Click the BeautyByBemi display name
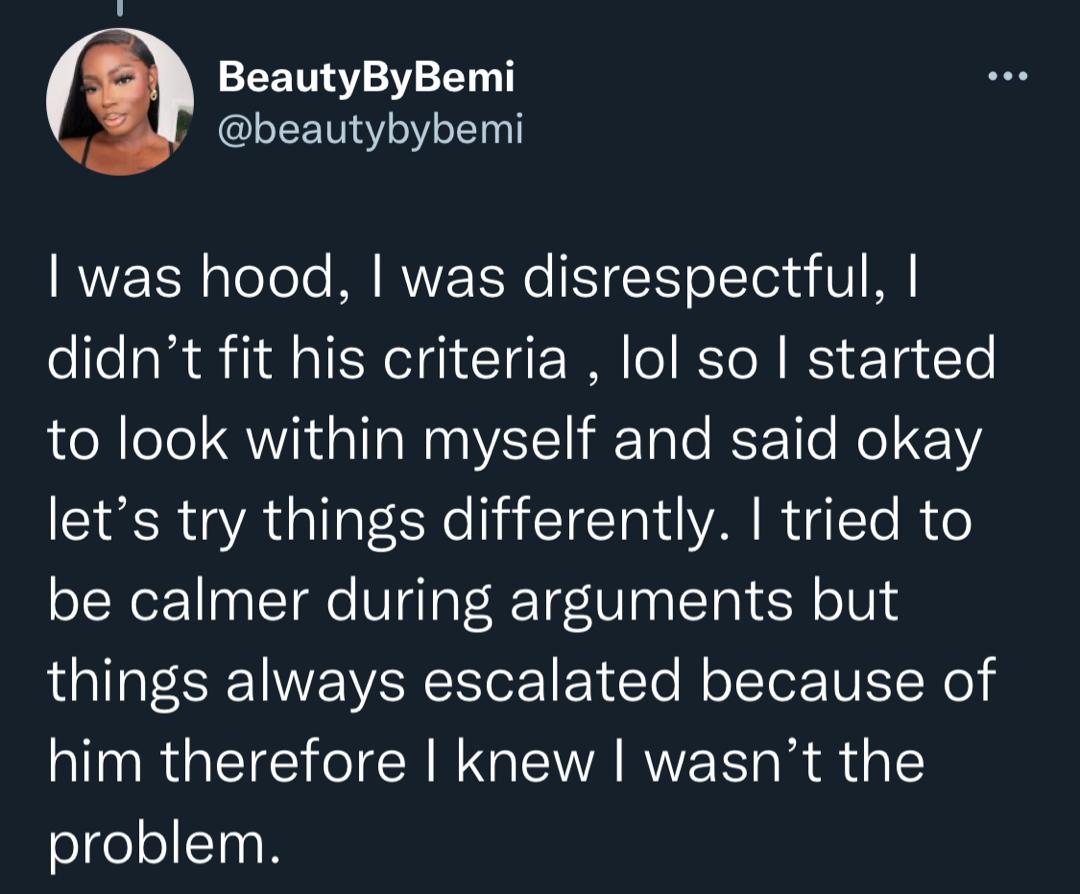1080x894 pixels. [366, 76]
